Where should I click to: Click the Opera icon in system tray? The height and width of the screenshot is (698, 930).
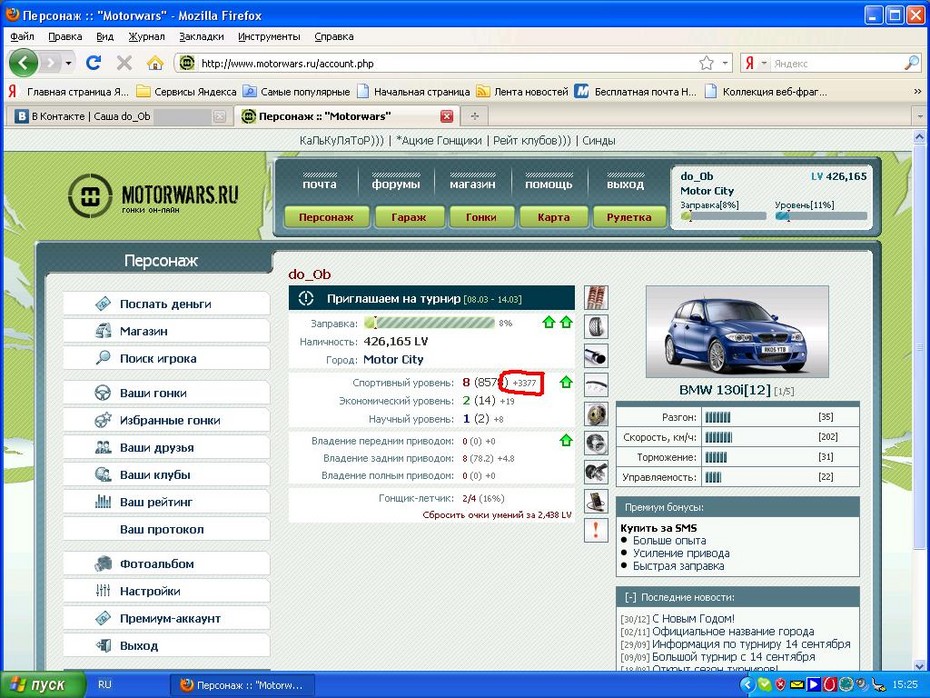click(x=830, y=685)
